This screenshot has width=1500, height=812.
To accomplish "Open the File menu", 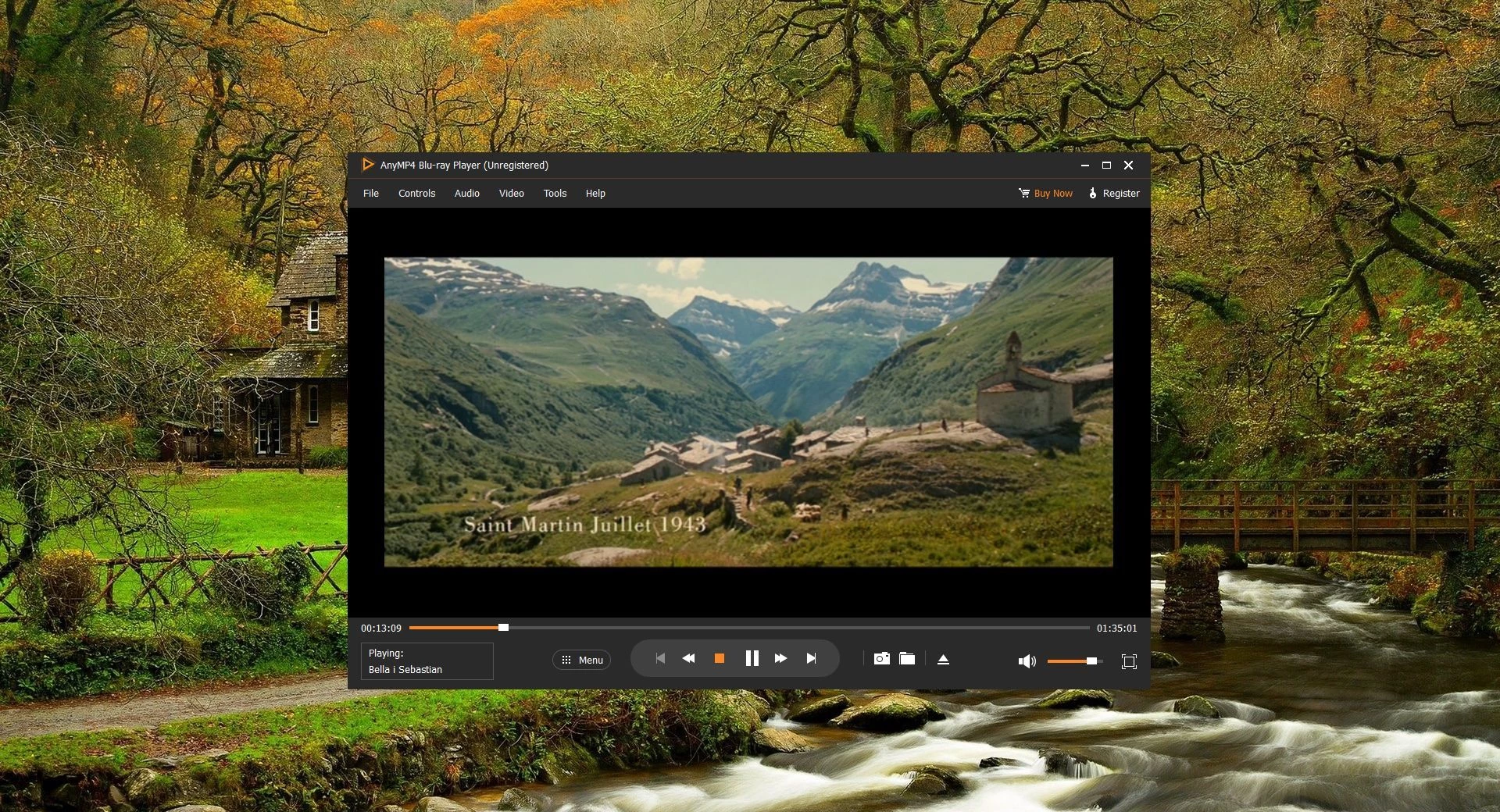I will click(371, 194).
